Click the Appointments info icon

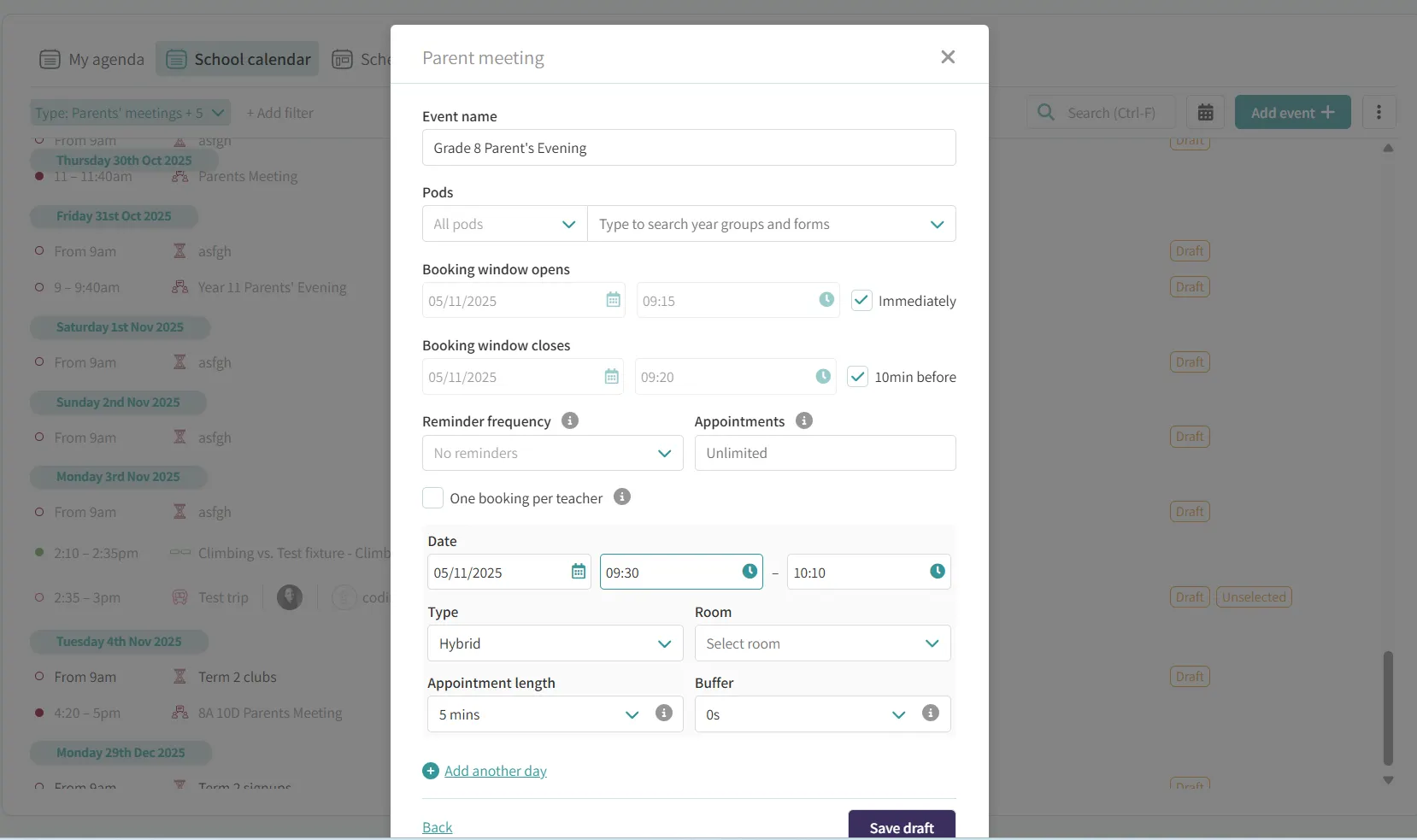point(803,420)
